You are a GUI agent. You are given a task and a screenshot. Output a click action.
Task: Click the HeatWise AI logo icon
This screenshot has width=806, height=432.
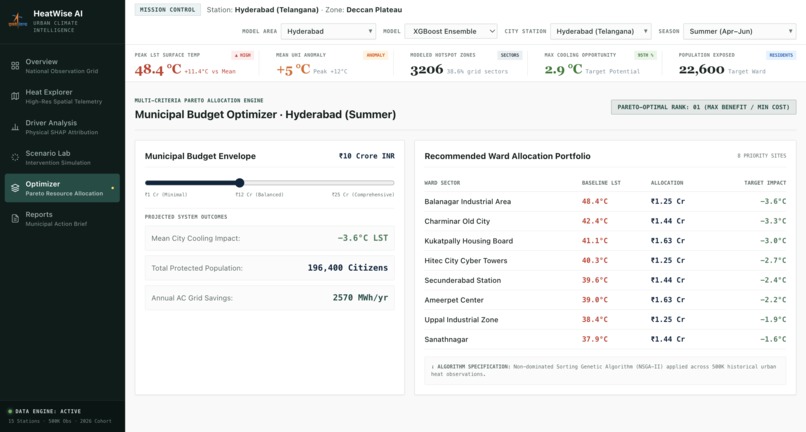17,21
